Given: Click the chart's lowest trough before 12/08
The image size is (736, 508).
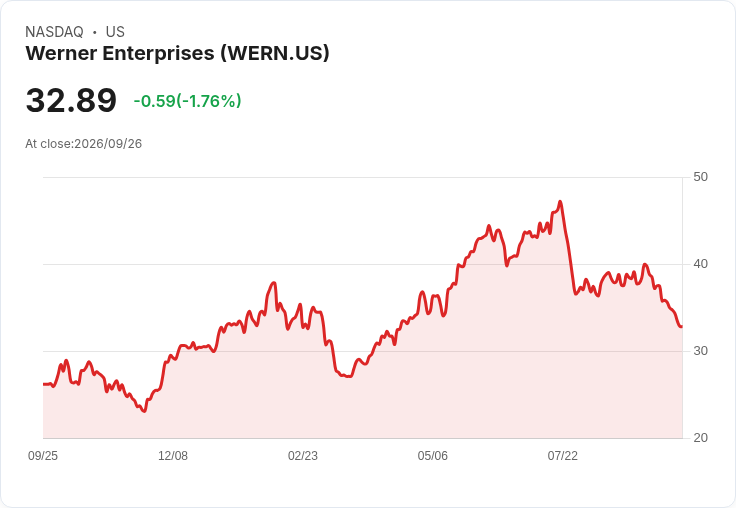Looking at the screenshot, I should pyautogui.click(x=144, y=411).
